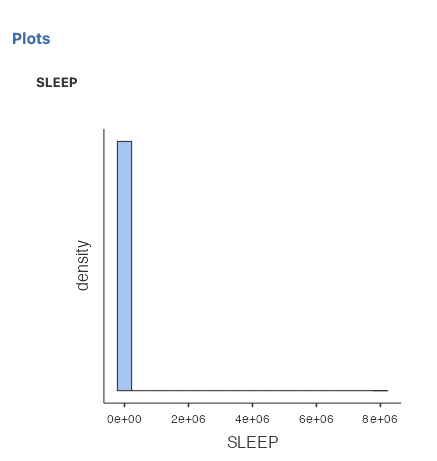Click the horizontal x-axis line
Image resolution: width=437 pixels, height=461 pixels.
(x=252, y=403)
